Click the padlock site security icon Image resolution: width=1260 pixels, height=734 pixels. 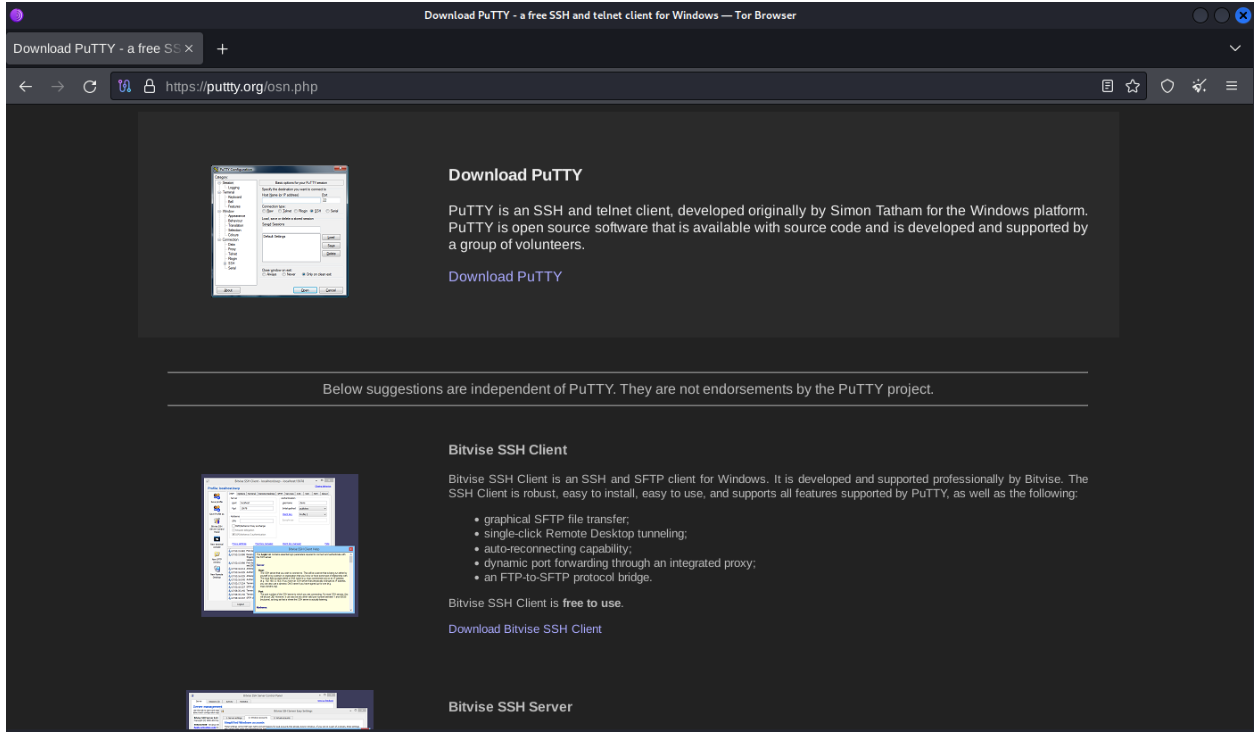click(x=150, y=87)
